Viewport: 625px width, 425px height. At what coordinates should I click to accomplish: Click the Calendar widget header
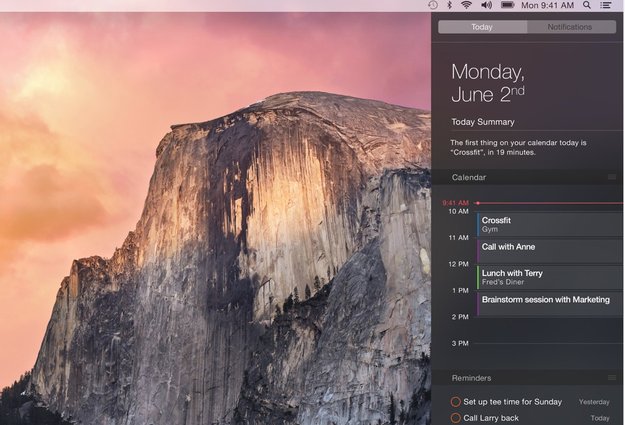[x=528, y=177]
